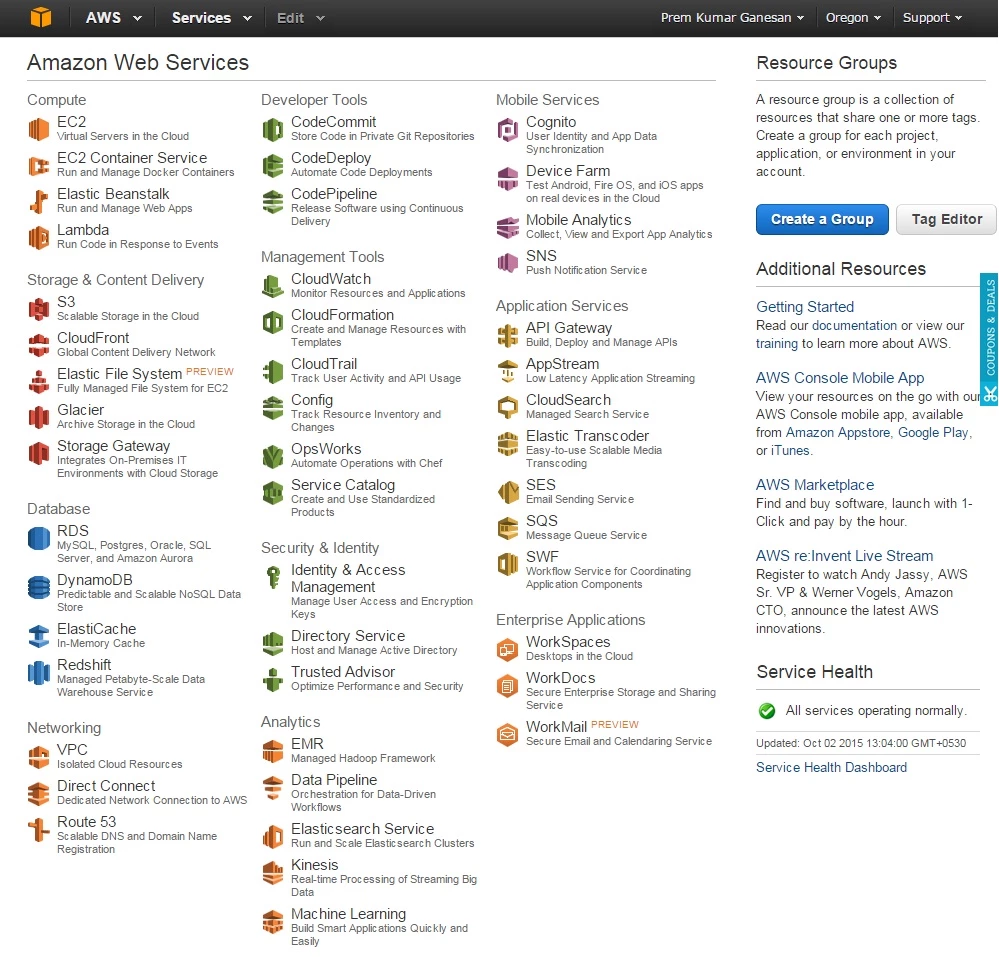
Task: Open the ElastiCache service link
Action: [x=96, y=628]
